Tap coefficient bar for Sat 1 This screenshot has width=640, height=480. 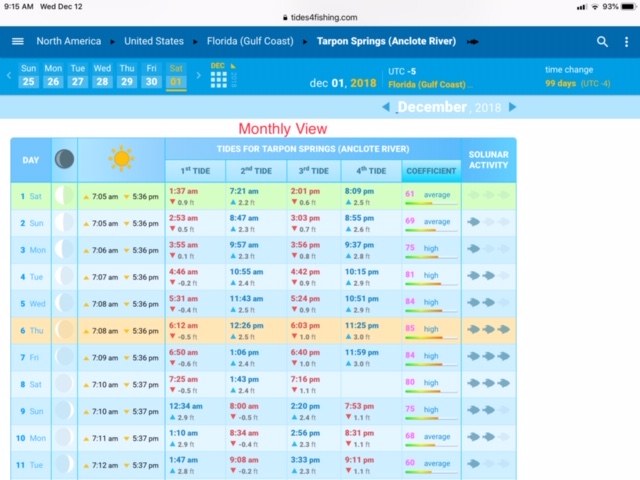(431, 203)
